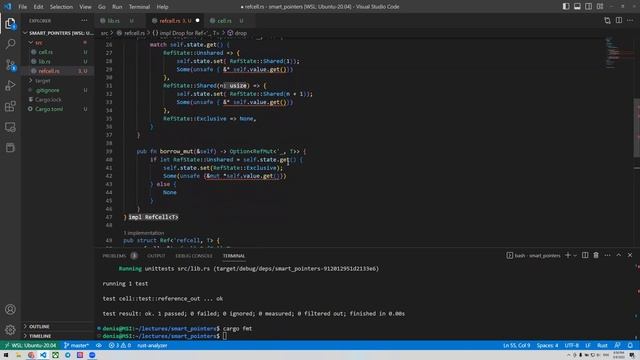Collapse the SMART_POINTERS root folder
This screenshot has width=640, height=360.
click(58, 33)
